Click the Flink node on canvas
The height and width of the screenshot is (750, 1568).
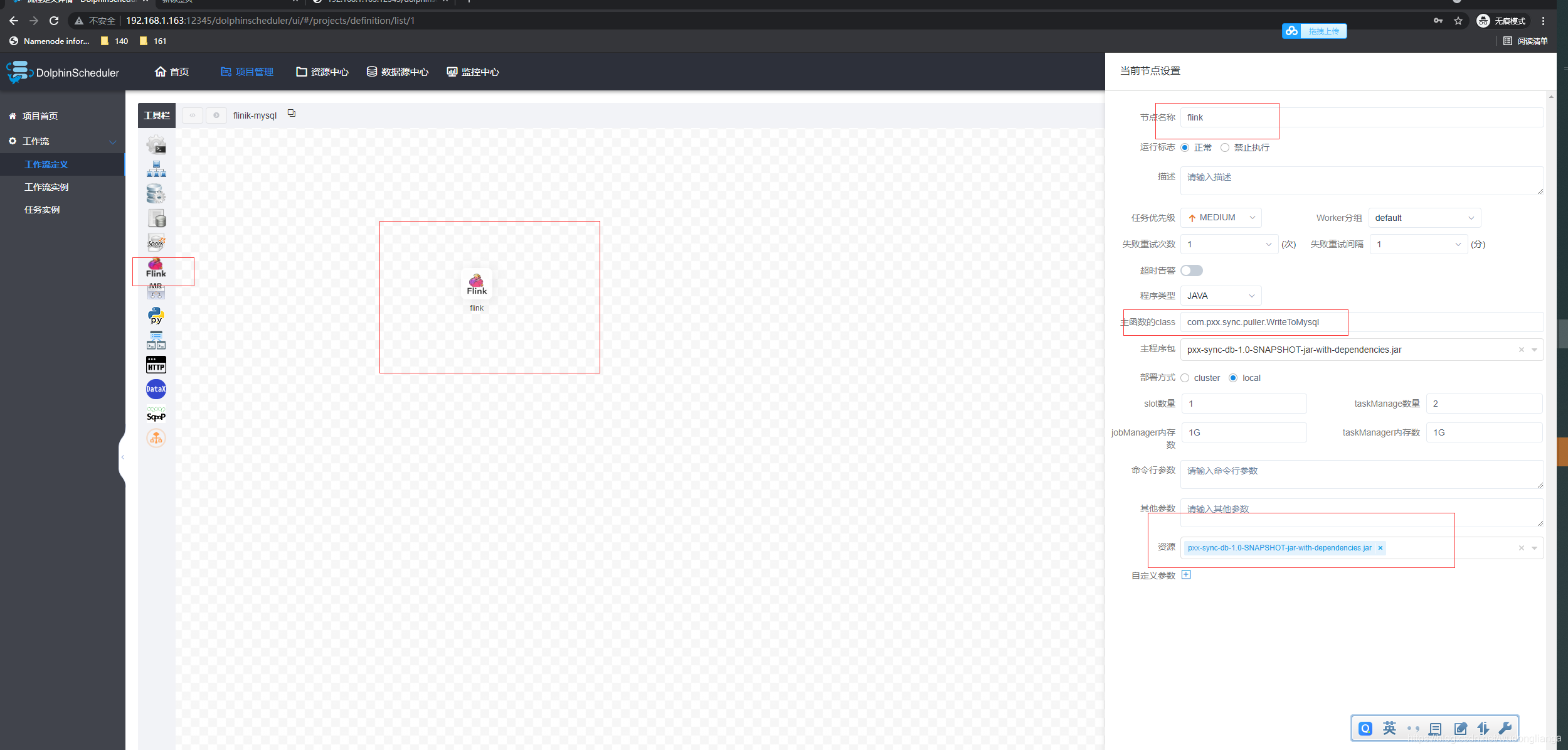click(x=477, y=284)
